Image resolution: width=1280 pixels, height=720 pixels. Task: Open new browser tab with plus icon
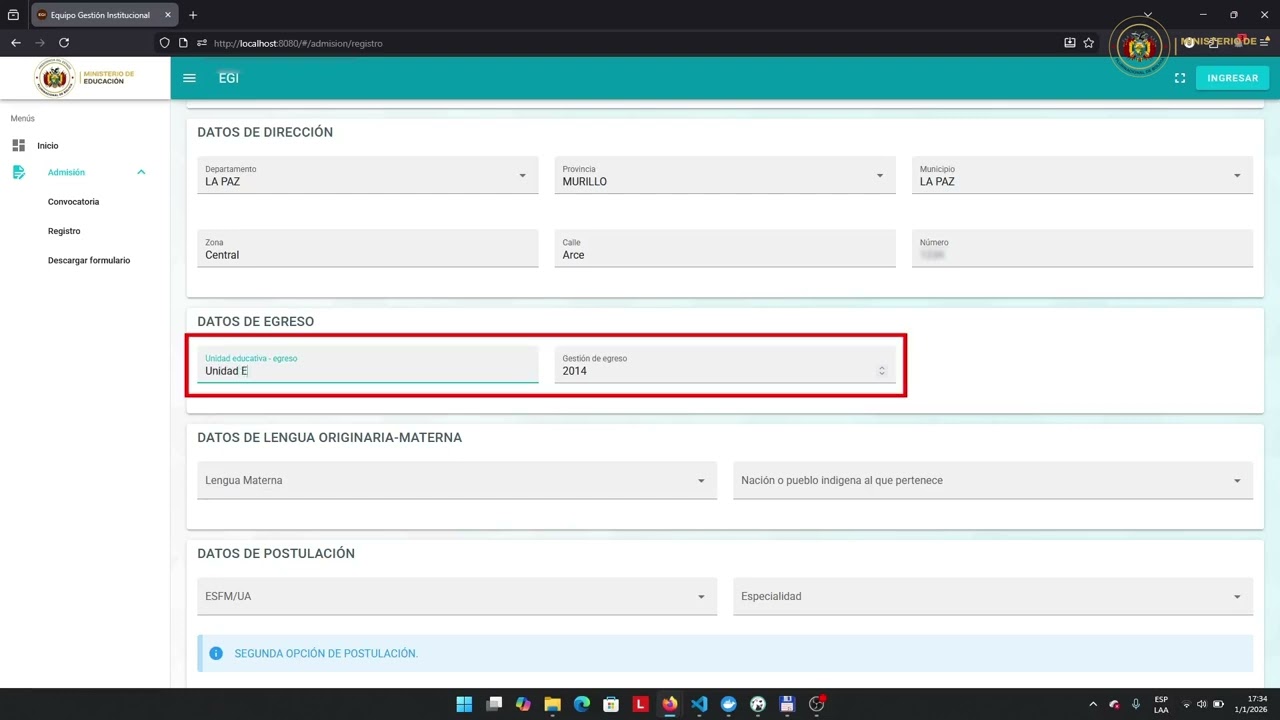point(193,15)
